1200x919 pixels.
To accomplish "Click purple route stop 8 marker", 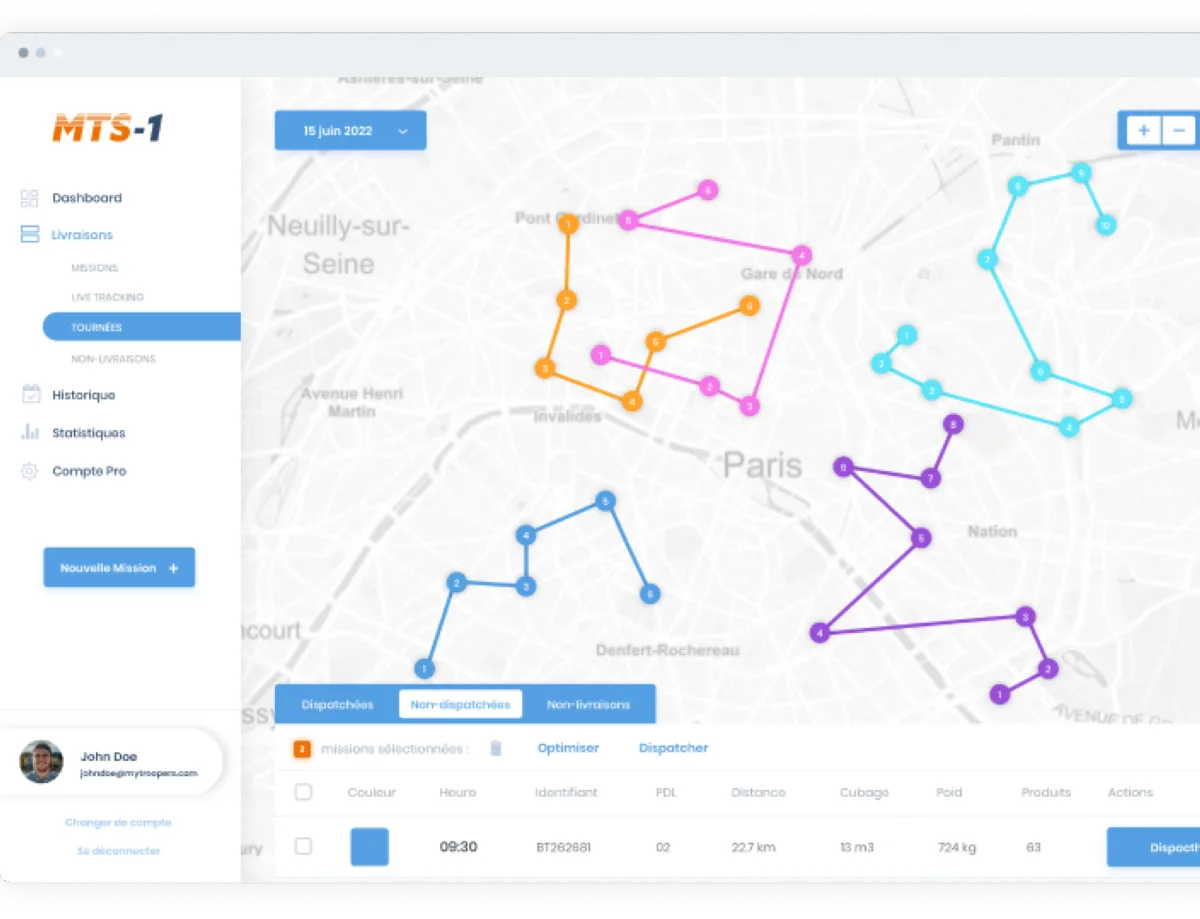I will pos(954,424).
